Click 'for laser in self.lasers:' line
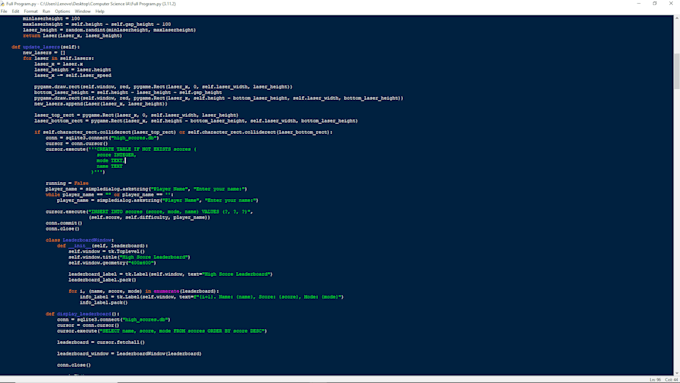The height and width of the screenshot is (383, 680). coord(59,58)
